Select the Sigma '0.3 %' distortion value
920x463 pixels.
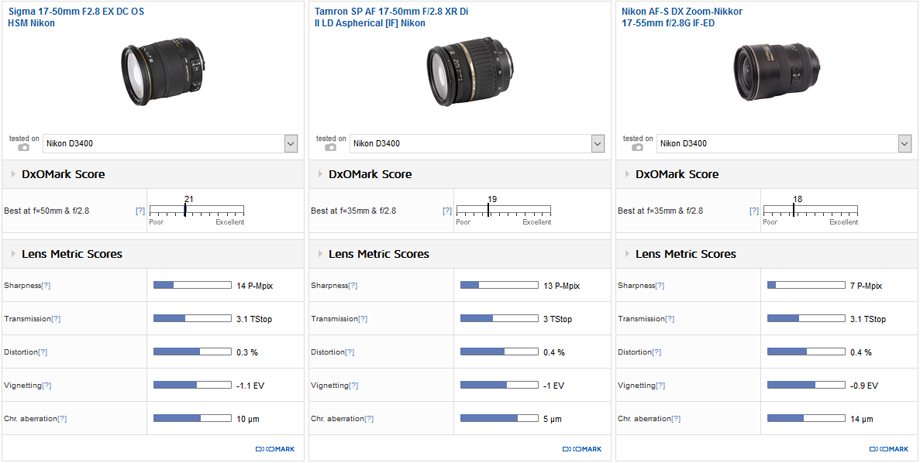click(x=247, y=353)
